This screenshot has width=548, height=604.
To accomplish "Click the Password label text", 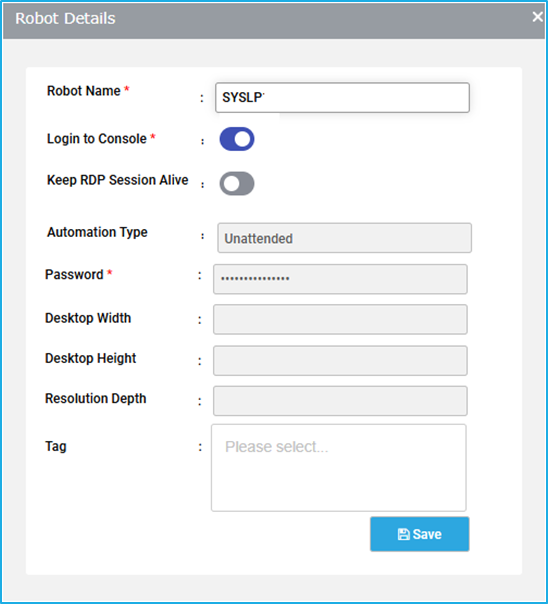I will (74, 275).
